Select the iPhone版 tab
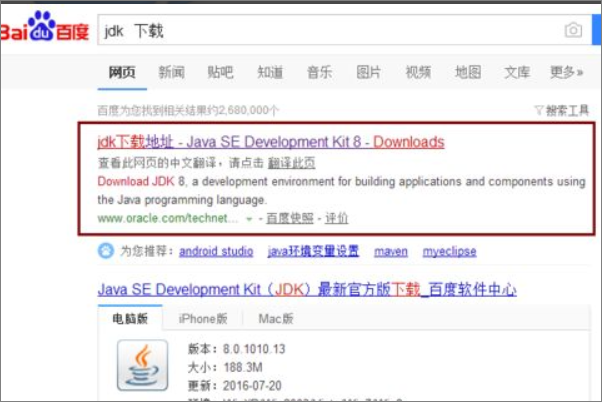The width and height of the screenshot is (602, 402). 202,319
